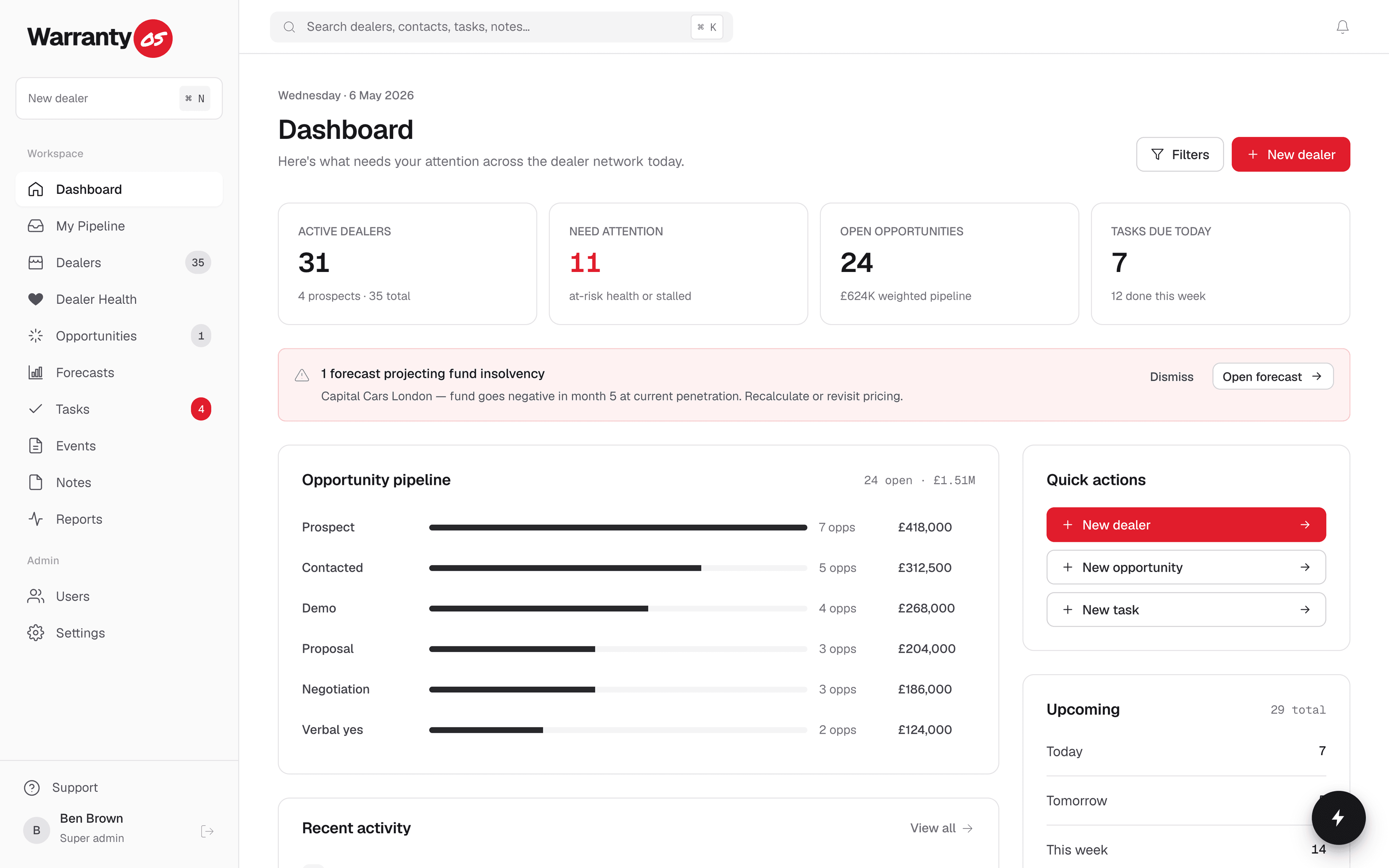Click the Dealer Health heart icon
The image size is (1389, 868).
click(x=35, y=299)
